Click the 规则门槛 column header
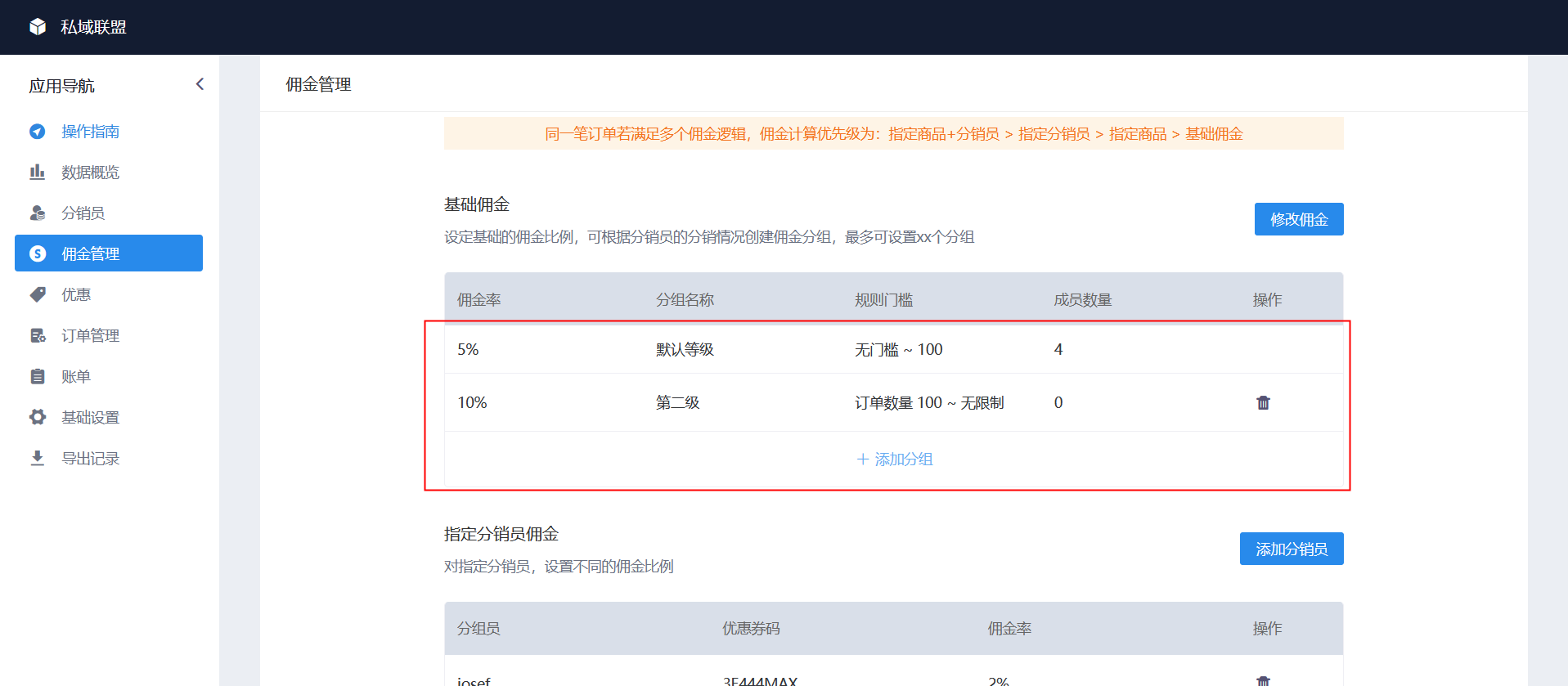Image resolution: width=1568 pixels, height=686 pixels. tap(883, 300)
